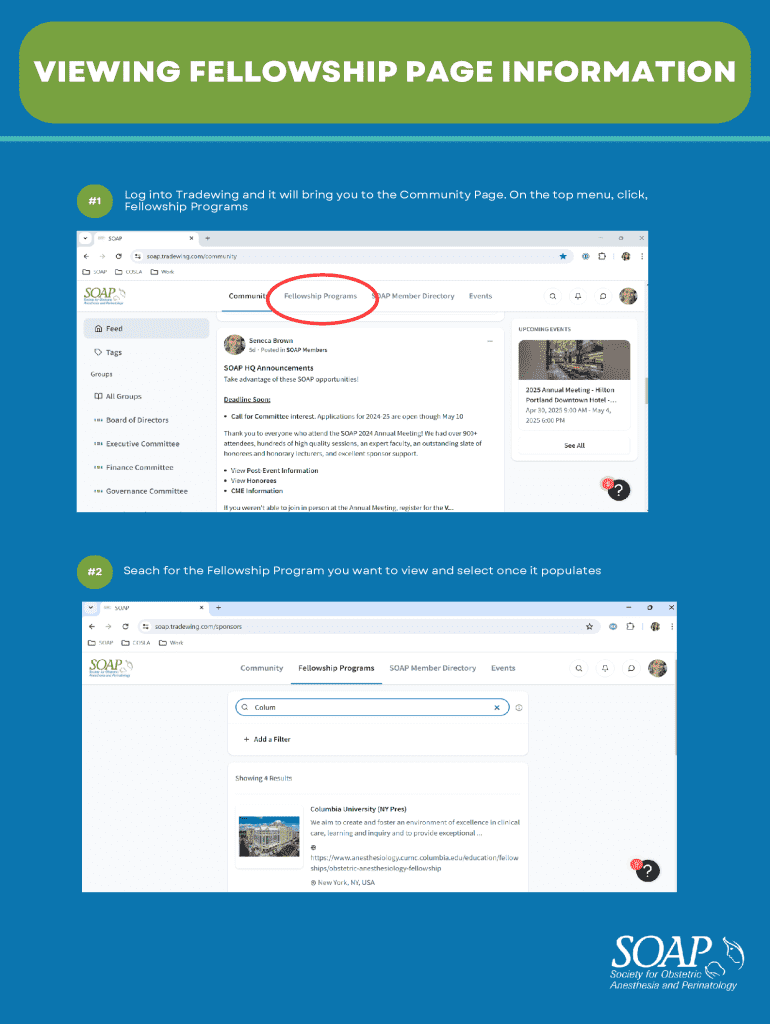770x1024 pixels.
Task: Follow the CME Information link
Action: point(259,491)
